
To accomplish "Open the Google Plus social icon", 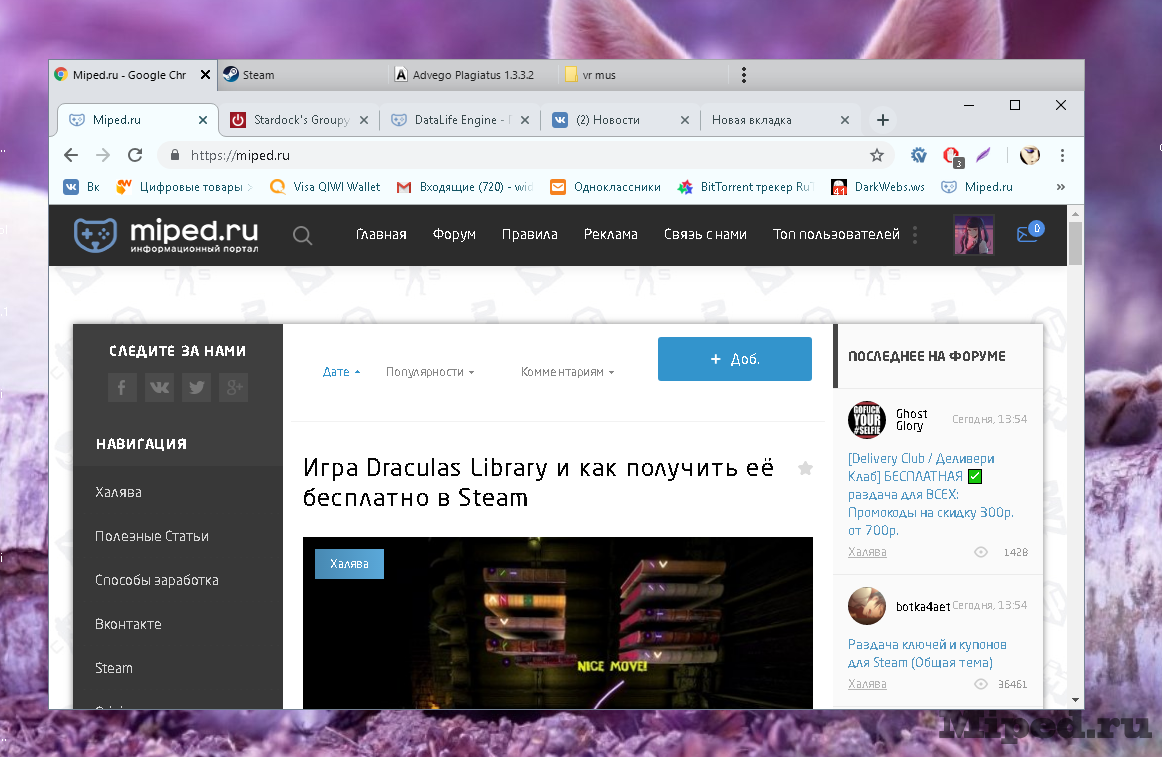I will point(233,388).
